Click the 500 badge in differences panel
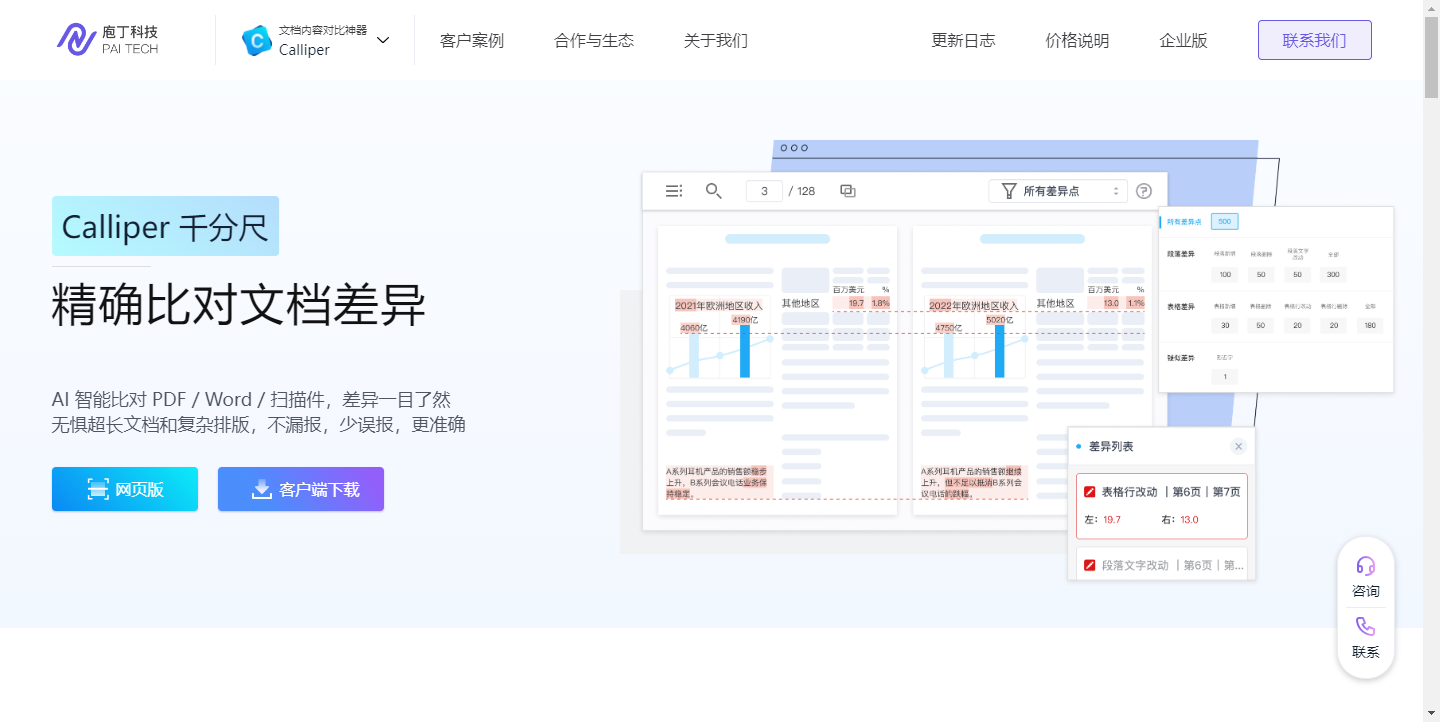The height and width of the screenshot is (722, 1440). pyautogui.click(x=1224, y=221)
